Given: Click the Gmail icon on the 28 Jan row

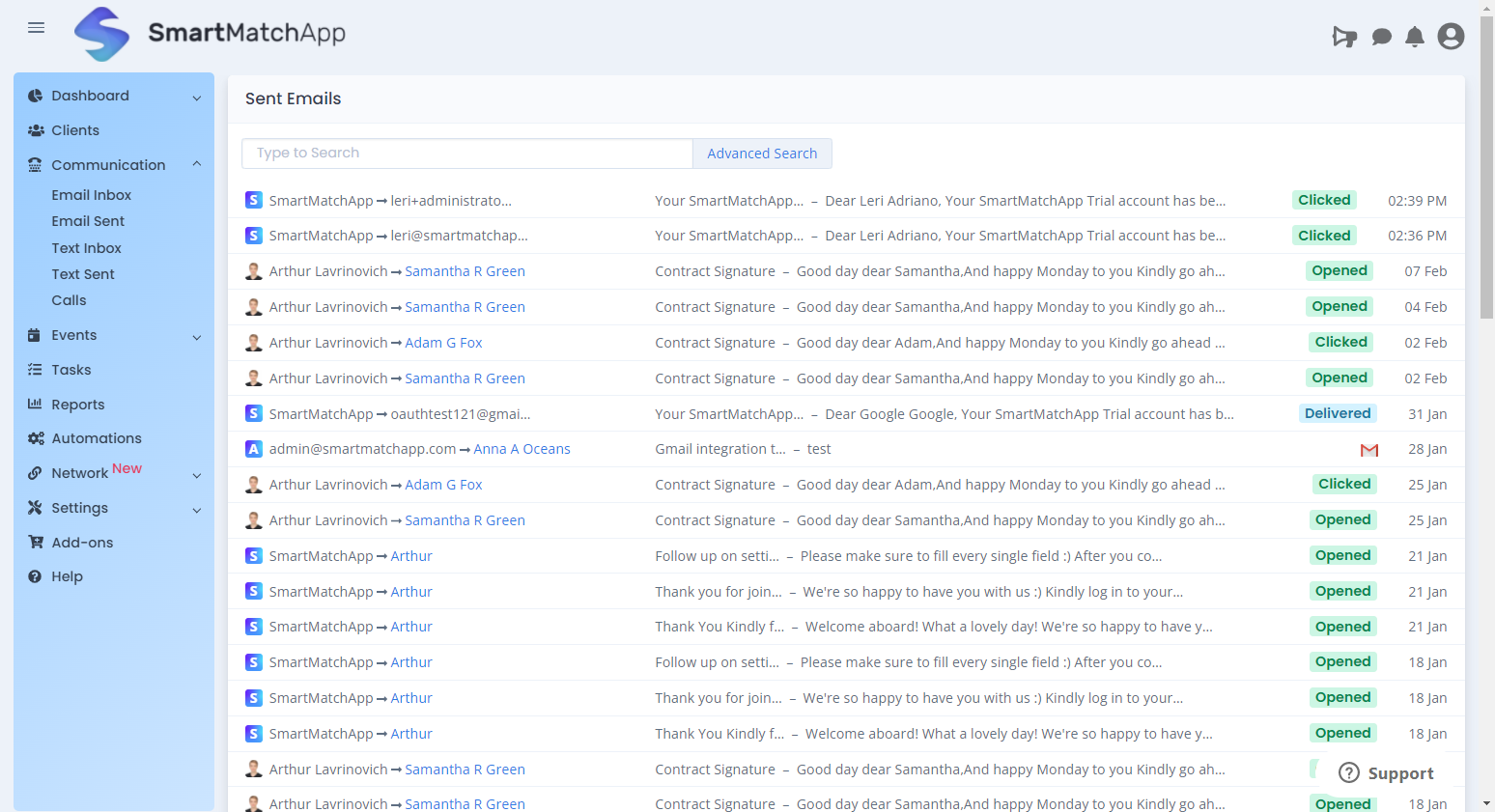Looking at the screenshot, I should point(1368,449).
